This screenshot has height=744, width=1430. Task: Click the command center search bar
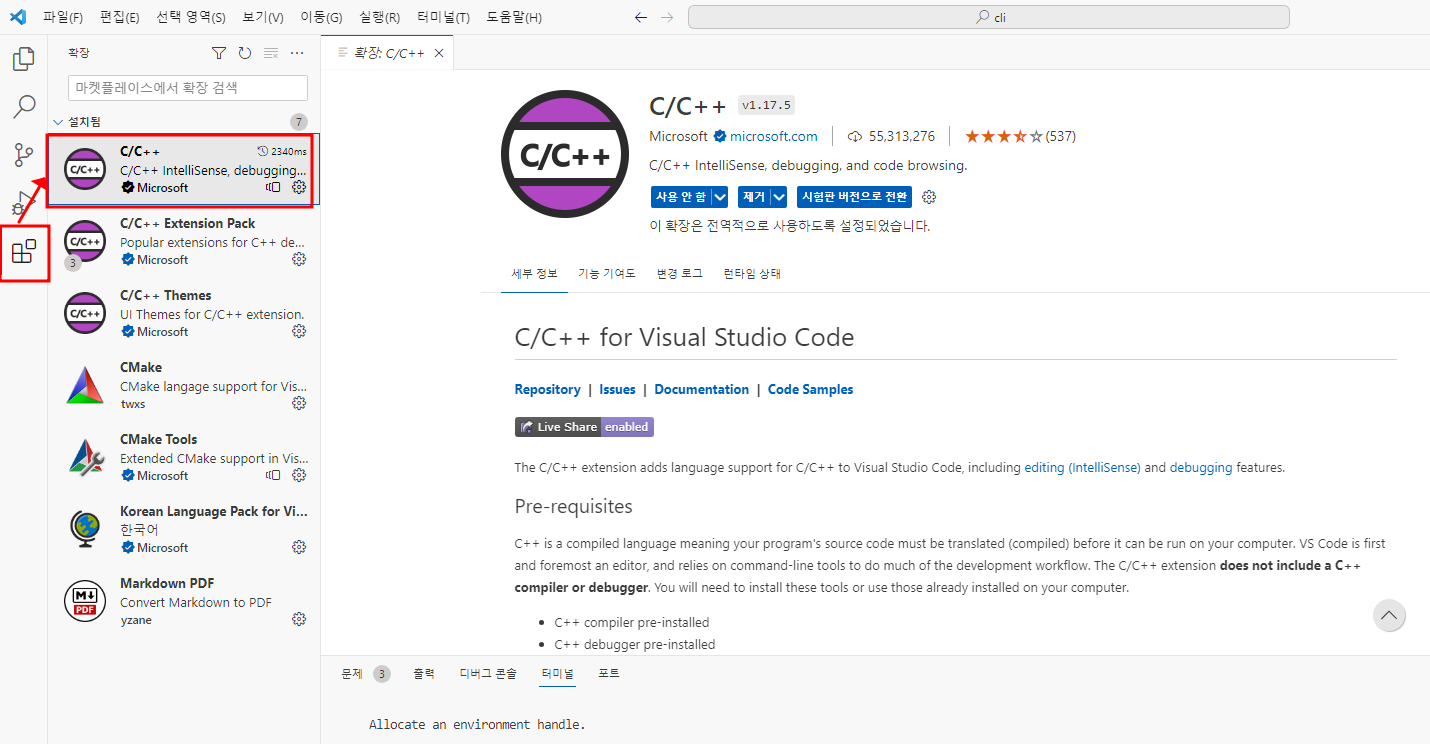988,17
